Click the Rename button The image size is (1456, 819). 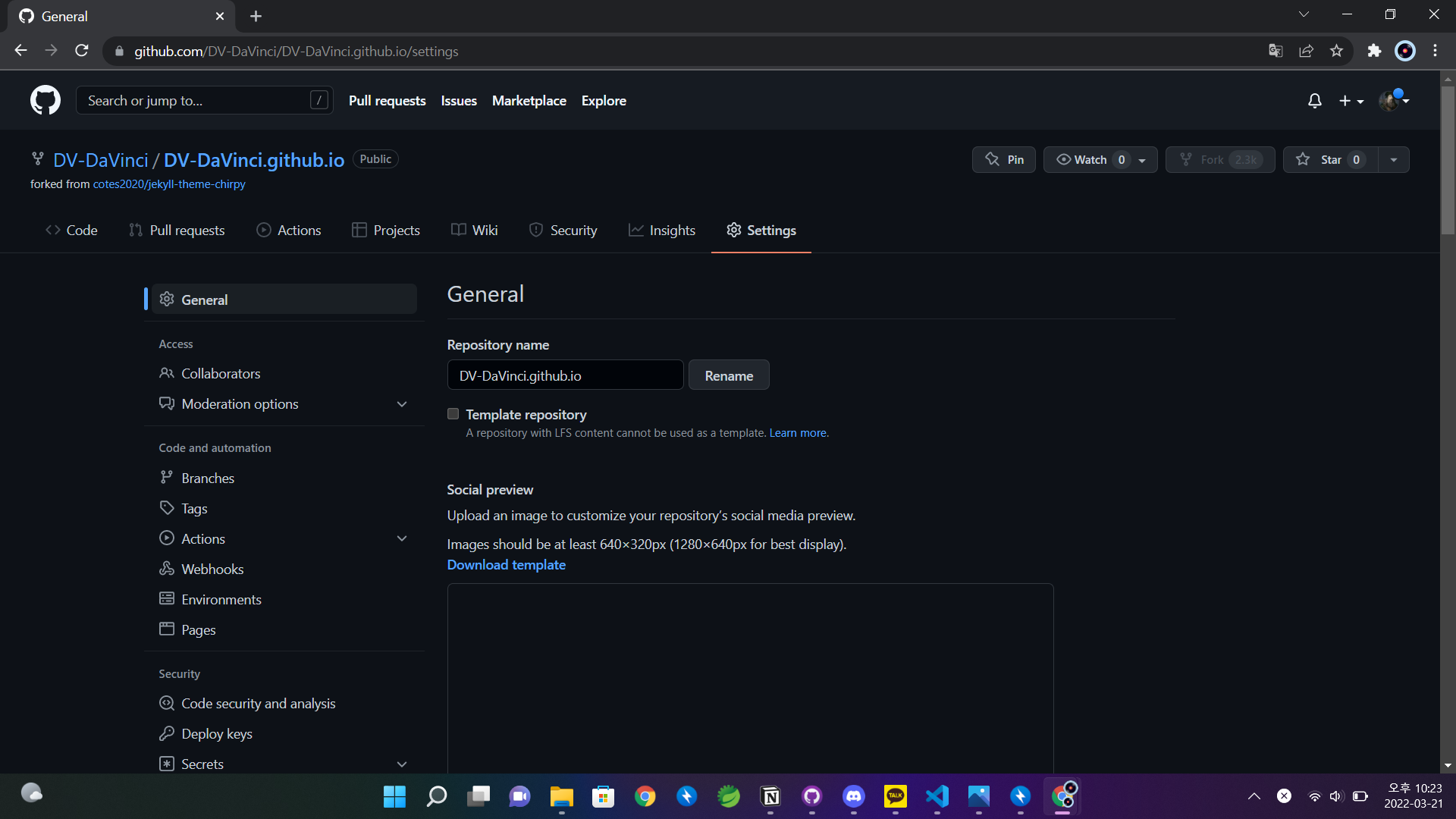(729, 375)
